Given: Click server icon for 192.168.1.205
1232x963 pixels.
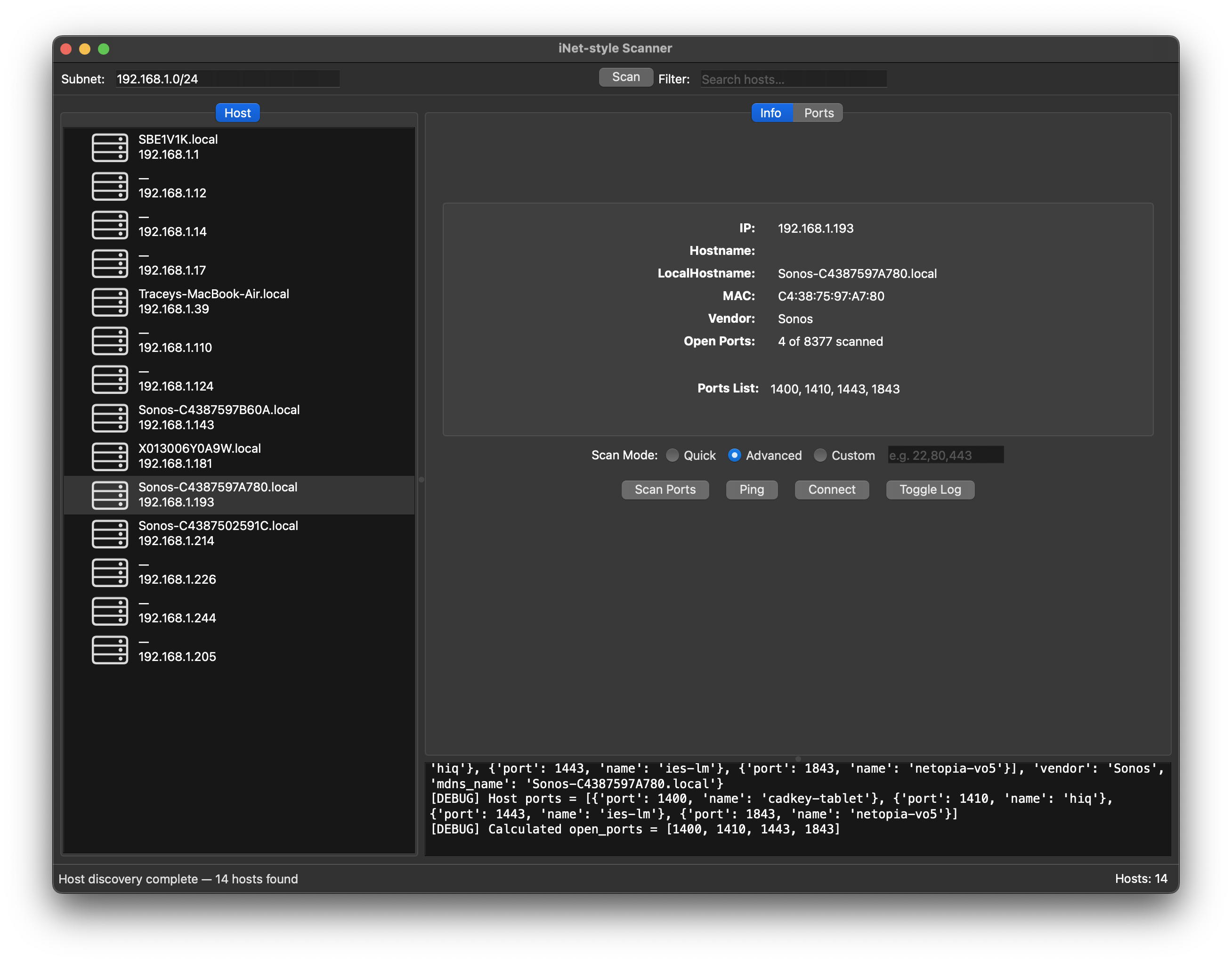Looking at the screenshot, I should [x=110, y=650].
